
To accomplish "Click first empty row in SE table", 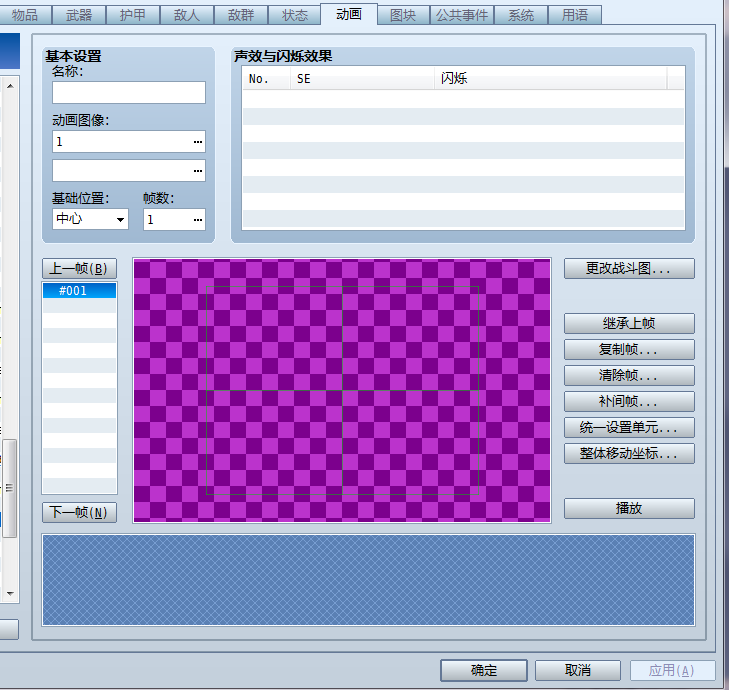I will point(463,99).
